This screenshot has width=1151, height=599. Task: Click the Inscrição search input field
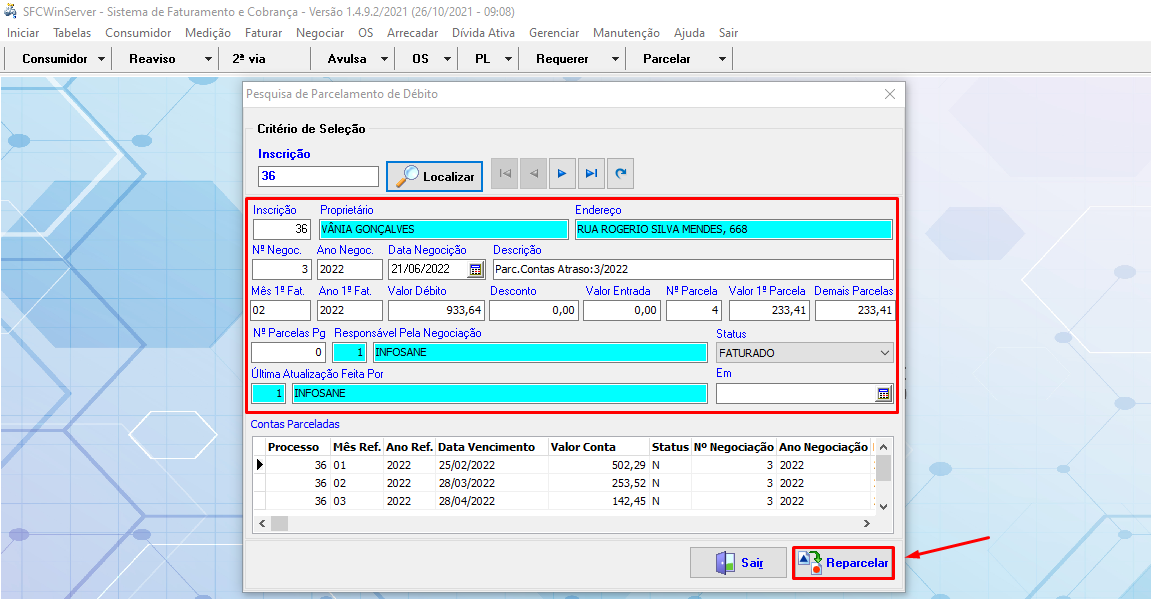pyautogui.click(x=318, y=176)
